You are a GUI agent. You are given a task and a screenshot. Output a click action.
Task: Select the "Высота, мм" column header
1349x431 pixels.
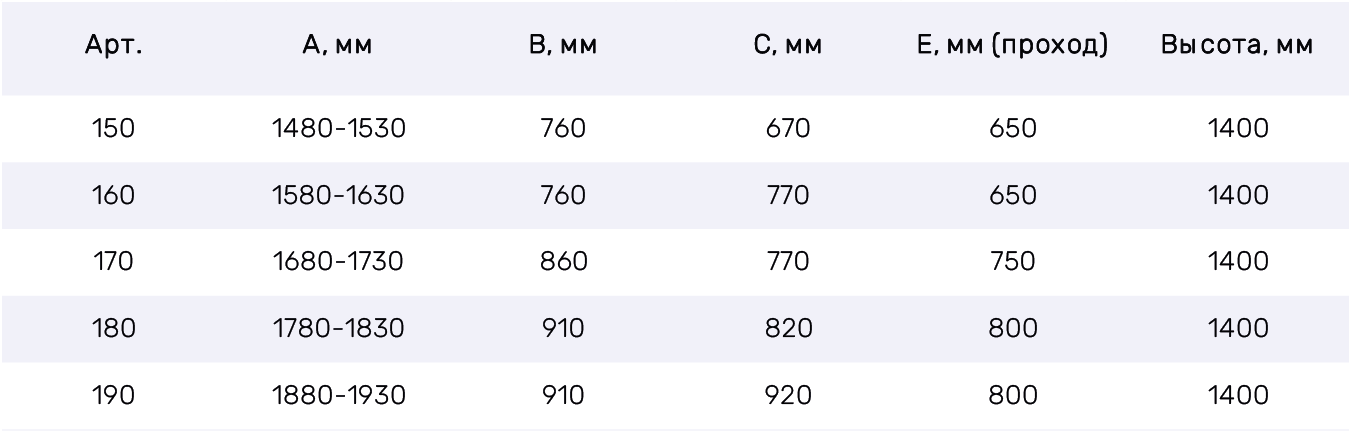point(1237,46)
